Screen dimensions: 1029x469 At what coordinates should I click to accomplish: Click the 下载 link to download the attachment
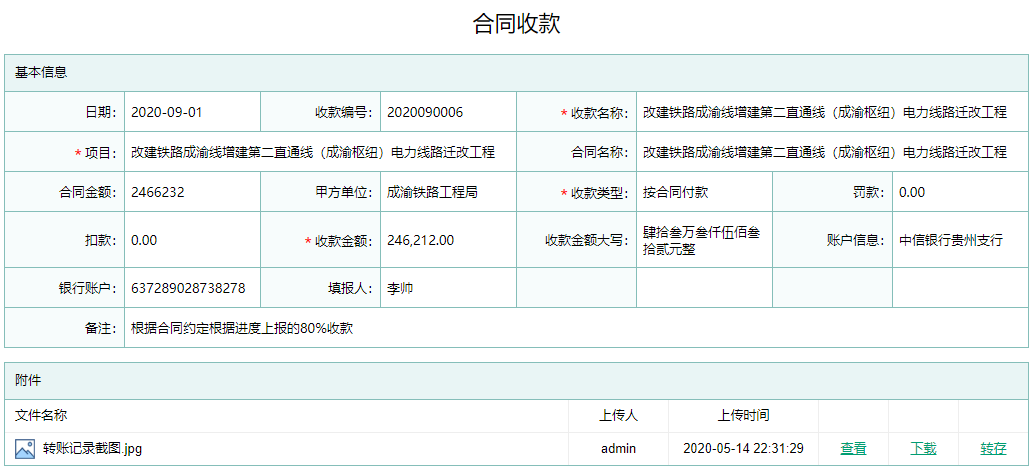point(923,449)
